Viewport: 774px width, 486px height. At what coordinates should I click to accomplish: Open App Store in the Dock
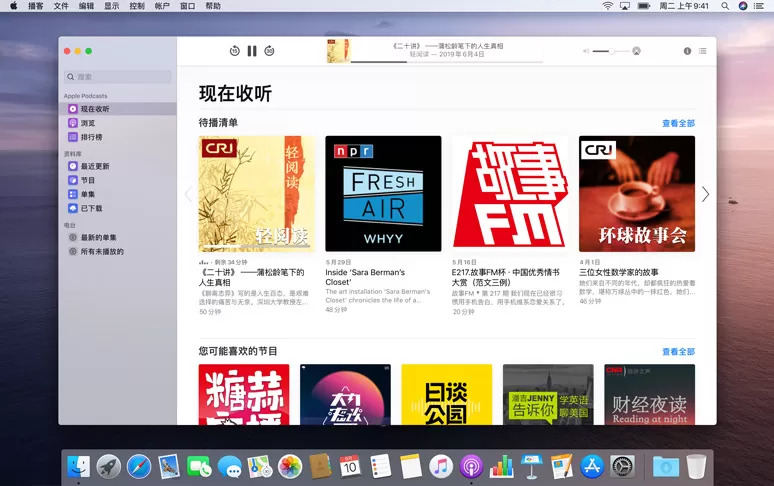592,466
